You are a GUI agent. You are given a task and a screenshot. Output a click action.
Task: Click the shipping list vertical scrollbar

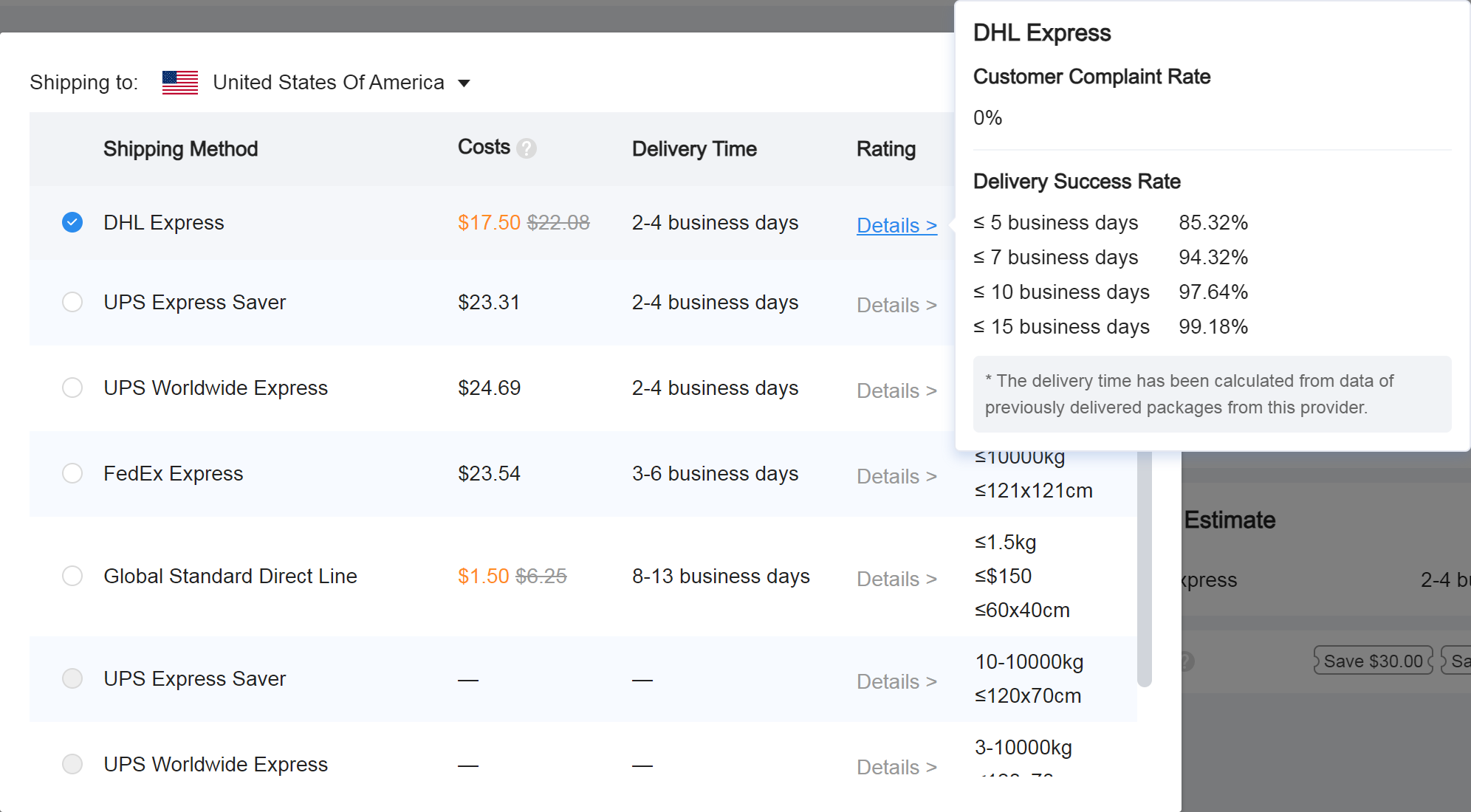click(x=1144, y=568)
